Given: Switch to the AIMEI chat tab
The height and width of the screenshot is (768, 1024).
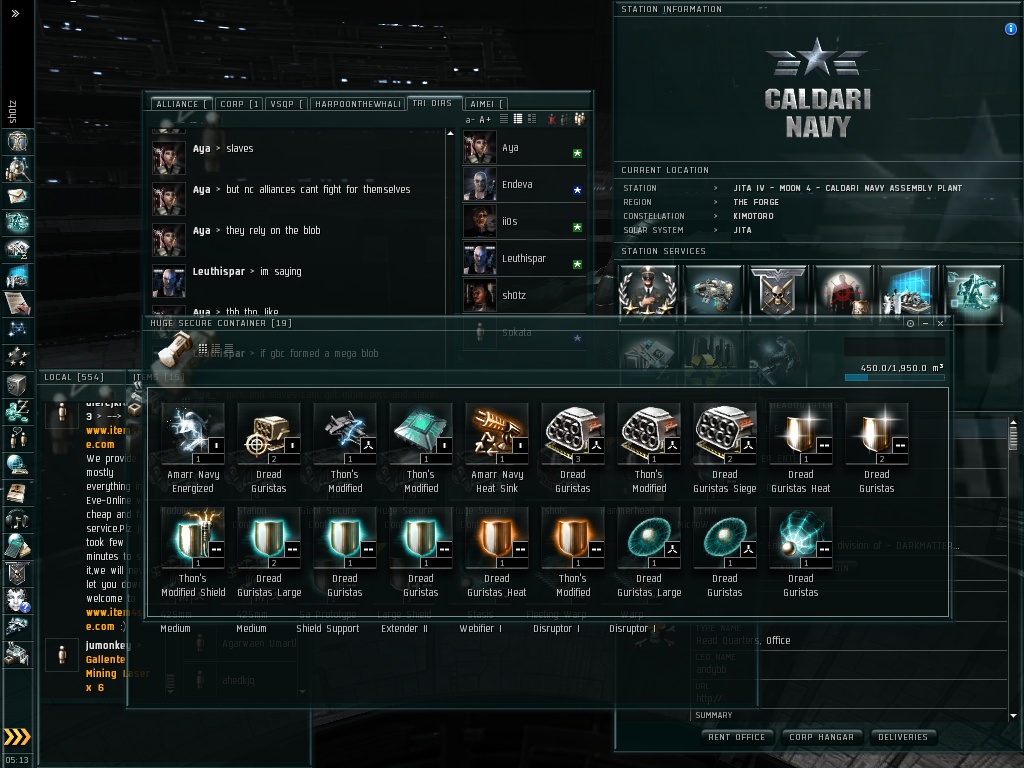Looking at the screenshot, I should pos(487,104).
